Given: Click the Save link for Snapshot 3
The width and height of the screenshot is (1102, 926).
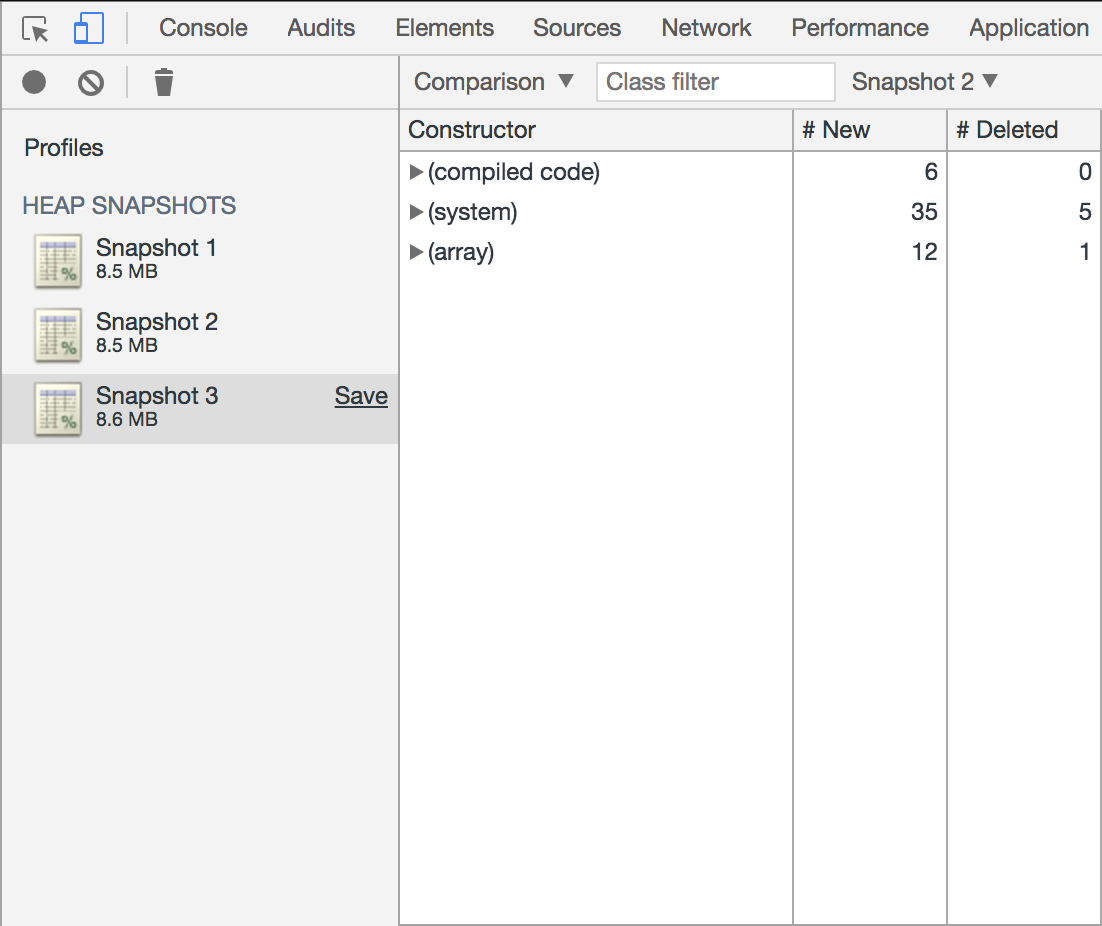Looking at the screenshot, I should [x=361, y=396].
